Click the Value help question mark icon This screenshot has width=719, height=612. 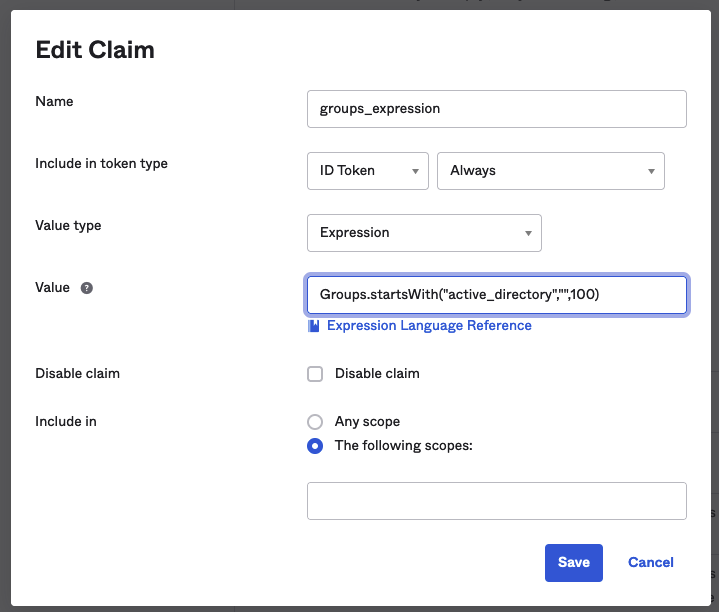coord(87,288)
